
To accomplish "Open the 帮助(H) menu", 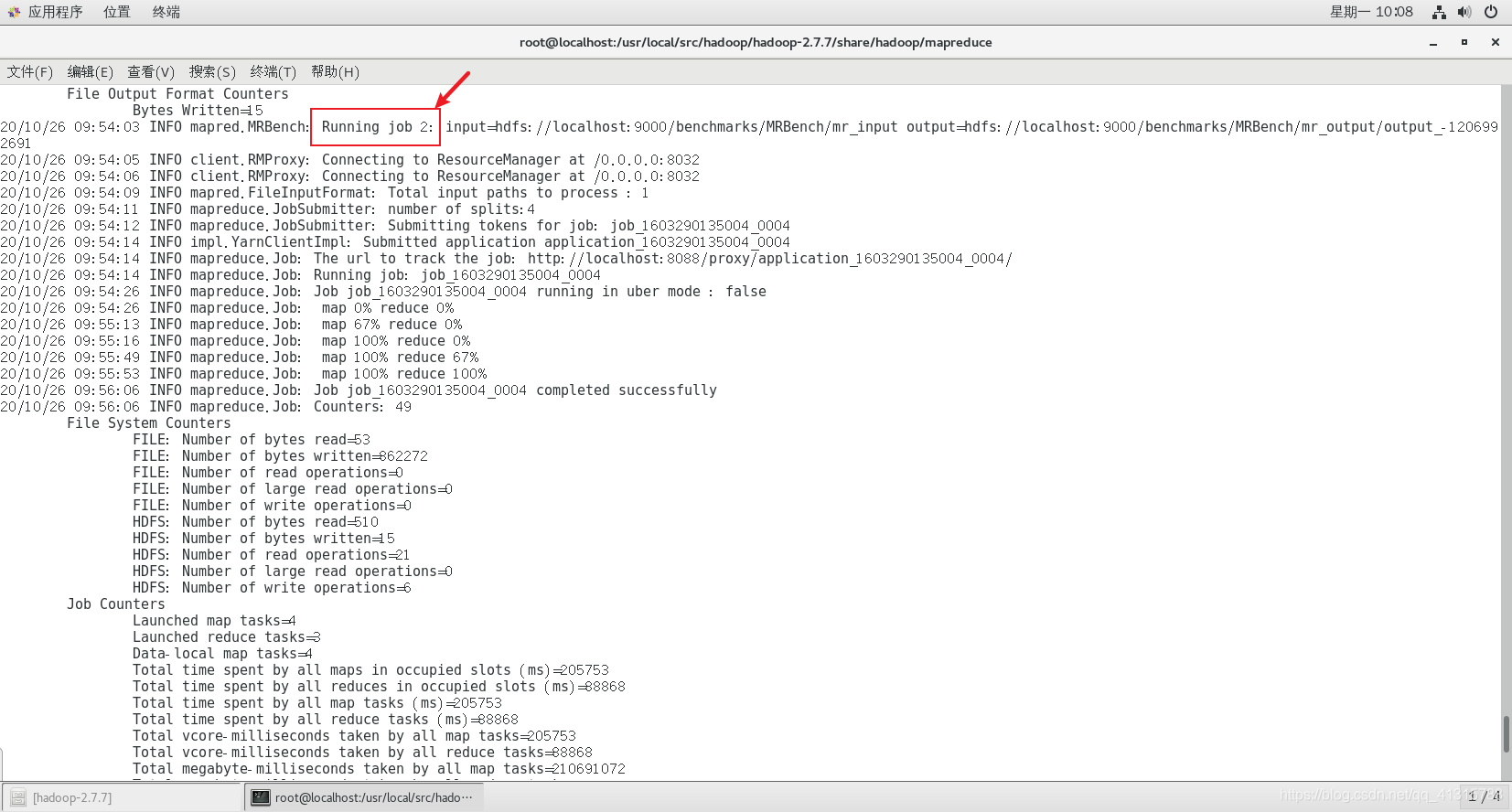I will [x=335, y=71].
